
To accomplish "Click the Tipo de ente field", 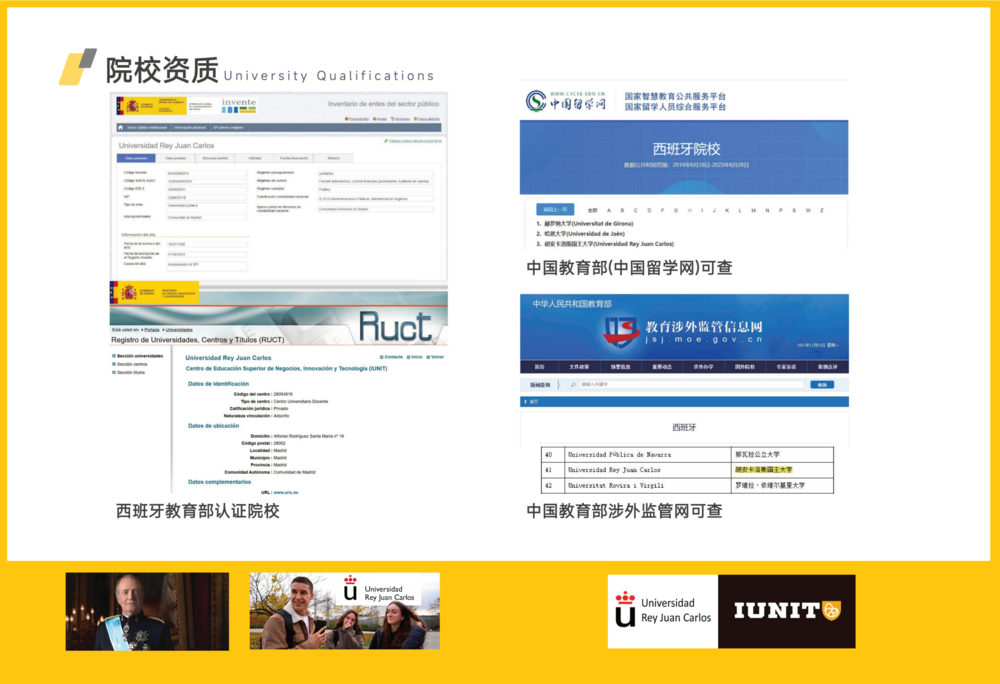I will (x=206, y=207).
